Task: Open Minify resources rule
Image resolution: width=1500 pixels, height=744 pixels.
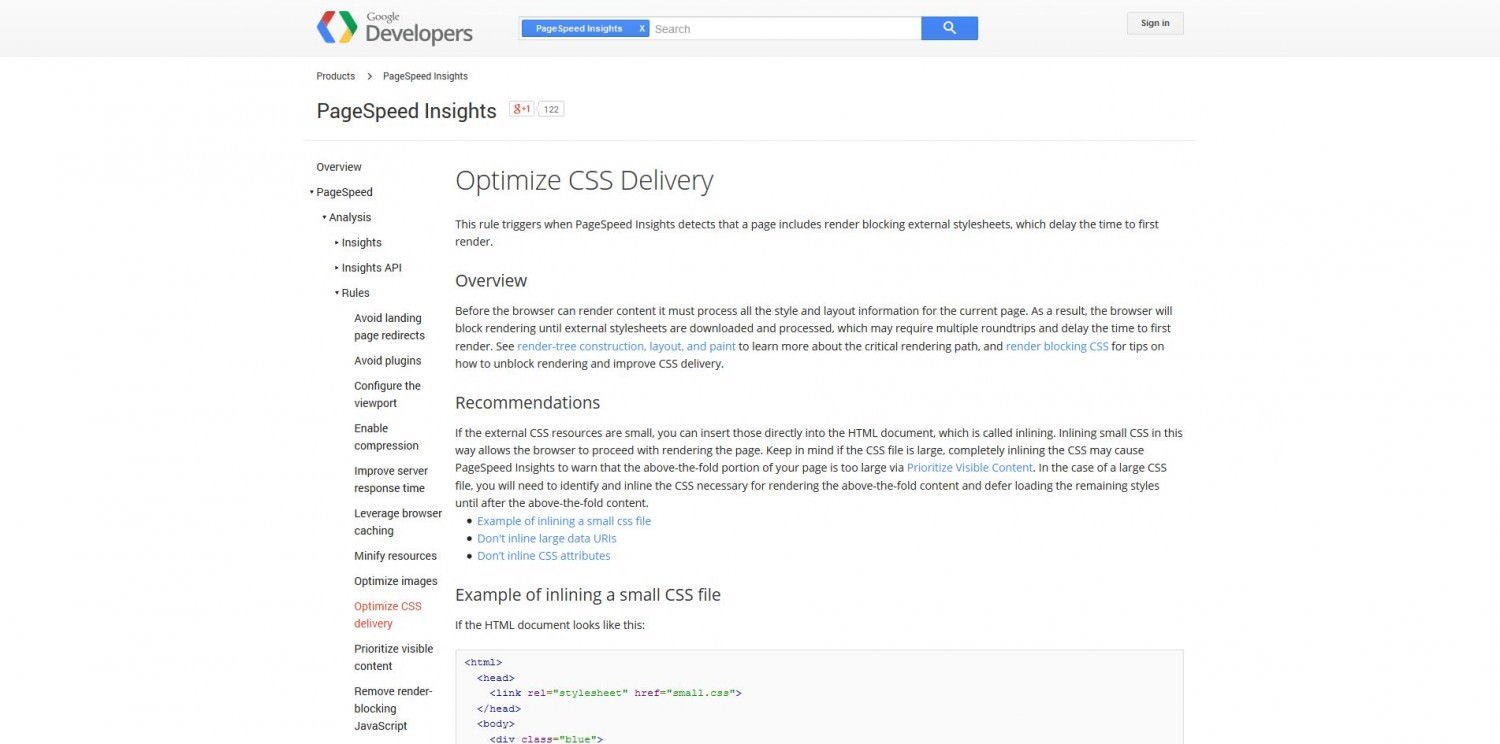Action: [396, 556]
